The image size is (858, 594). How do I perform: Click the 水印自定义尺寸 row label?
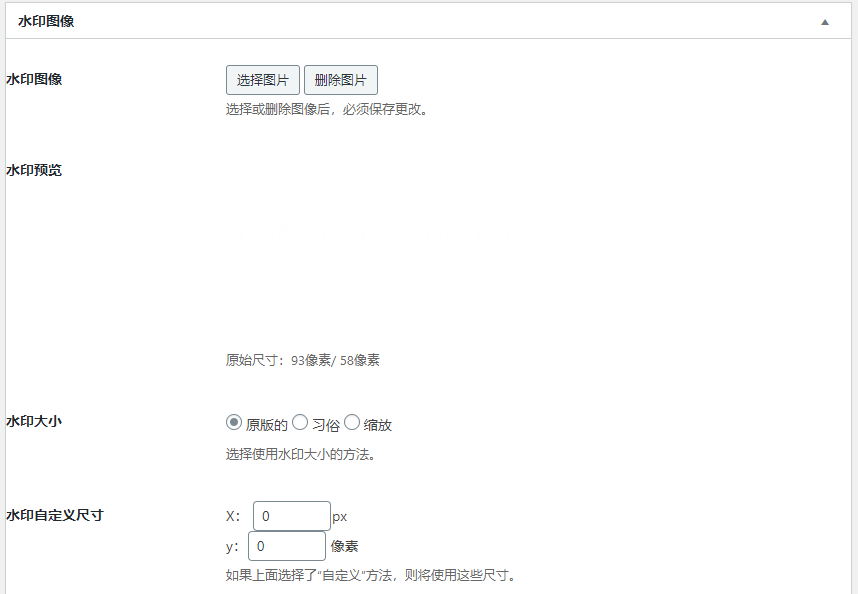pos(55,516)
